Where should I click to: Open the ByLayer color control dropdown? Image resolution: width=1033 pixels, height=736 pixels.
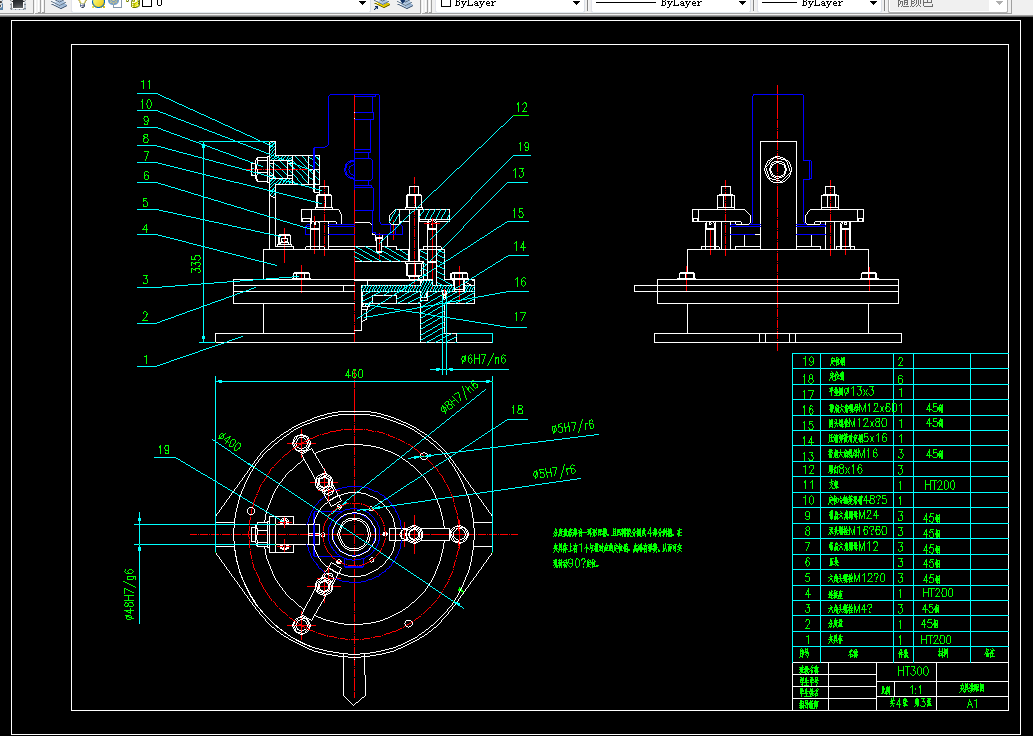[511, 3]
